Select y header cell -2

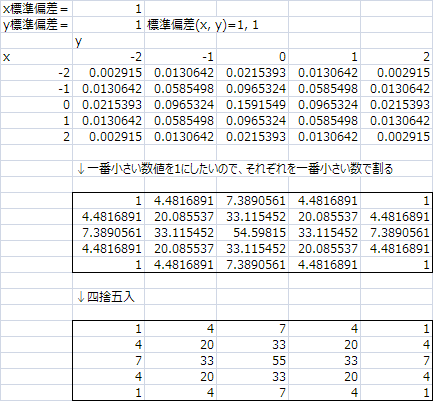(x=108, y=57)
